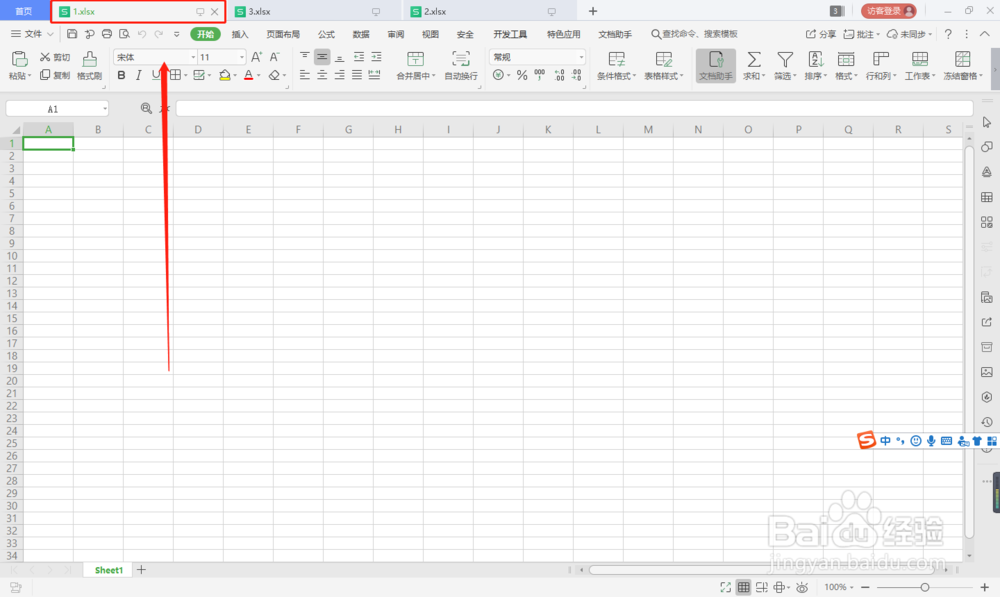Open the font name dropdown (宋体)

pos(193,57)
